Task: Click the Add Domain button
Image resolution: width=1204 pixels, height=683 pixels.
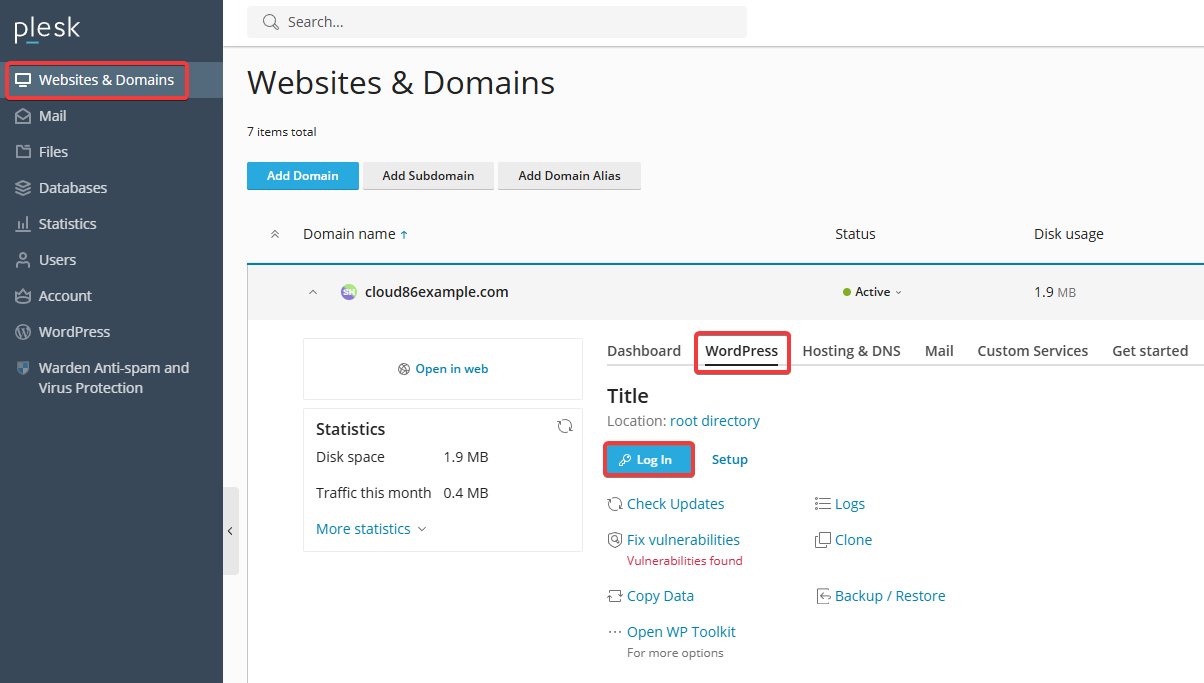Action: [x=303, y=176]
